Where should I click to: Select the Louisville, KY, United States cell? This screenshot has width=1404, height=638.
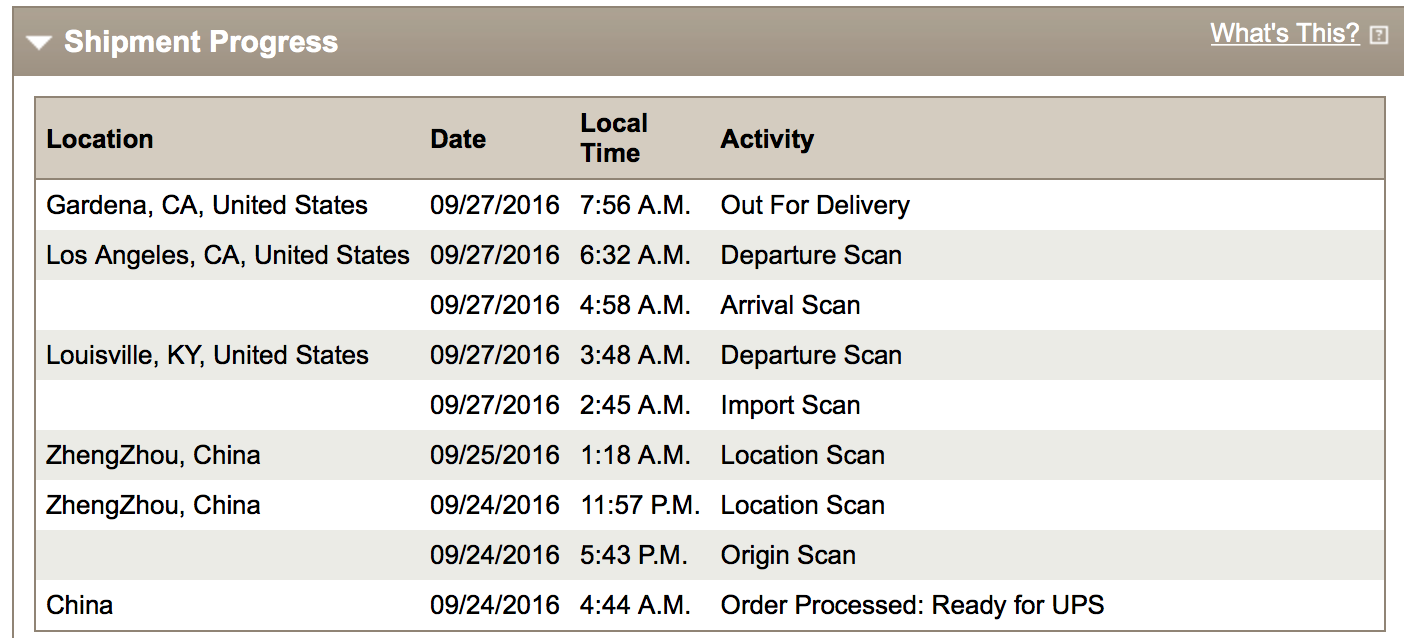(x=207, y=355)
